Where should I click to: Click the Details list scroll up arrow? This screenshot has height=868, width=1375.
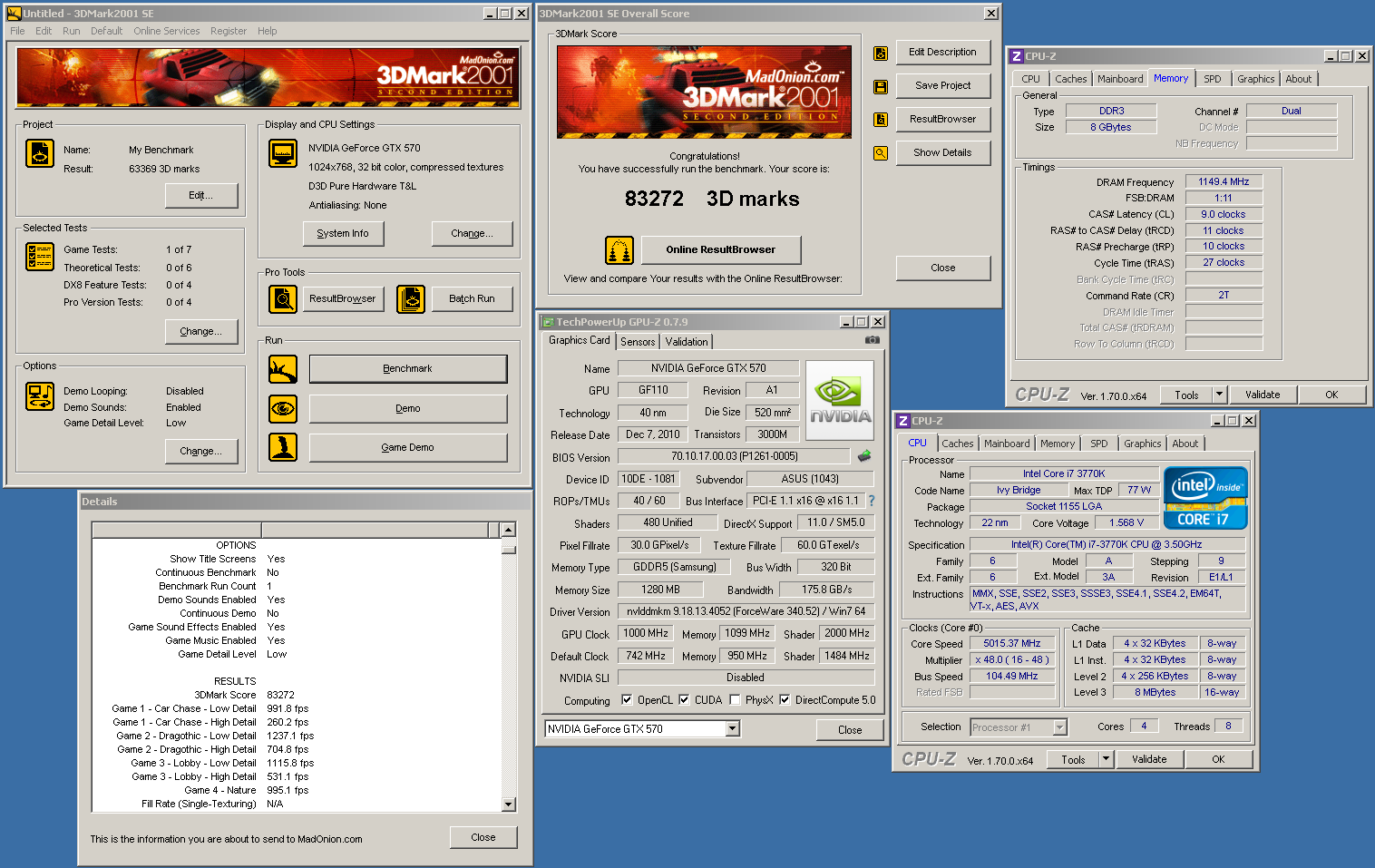[508, 530]
